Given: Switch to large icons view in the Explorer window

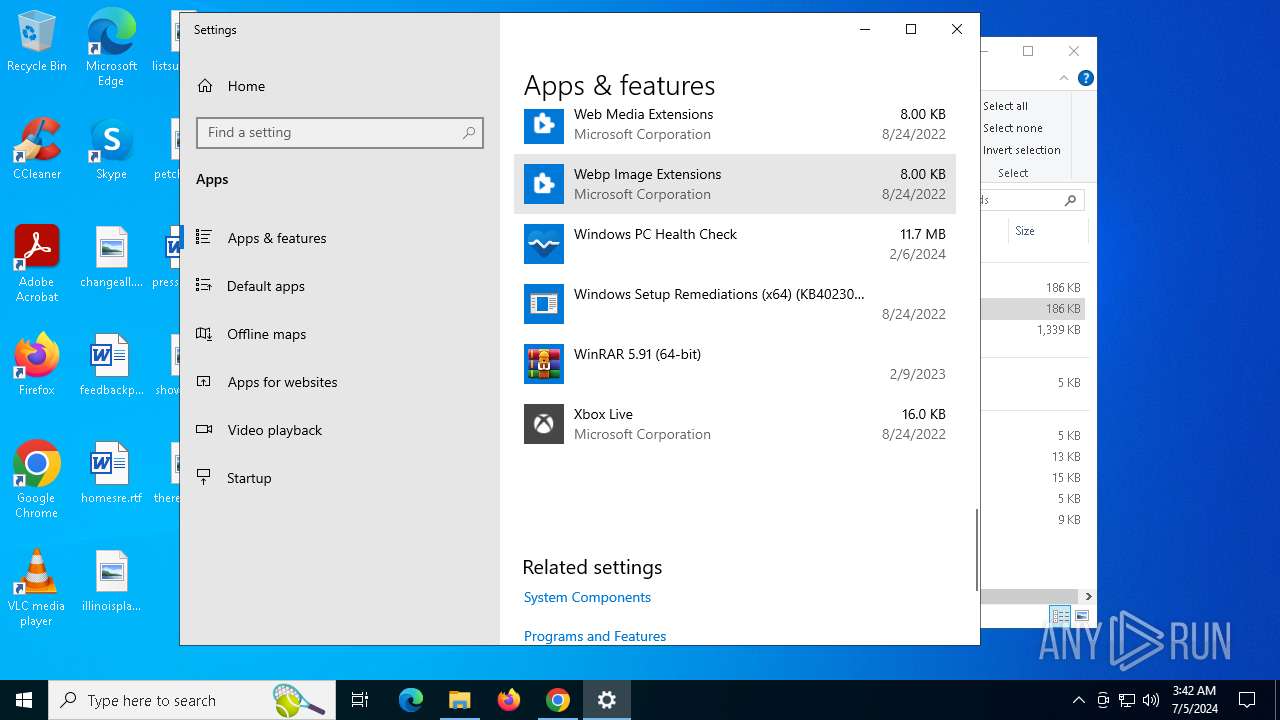Looking at the screenshot, I should (x=1081, y=616).
